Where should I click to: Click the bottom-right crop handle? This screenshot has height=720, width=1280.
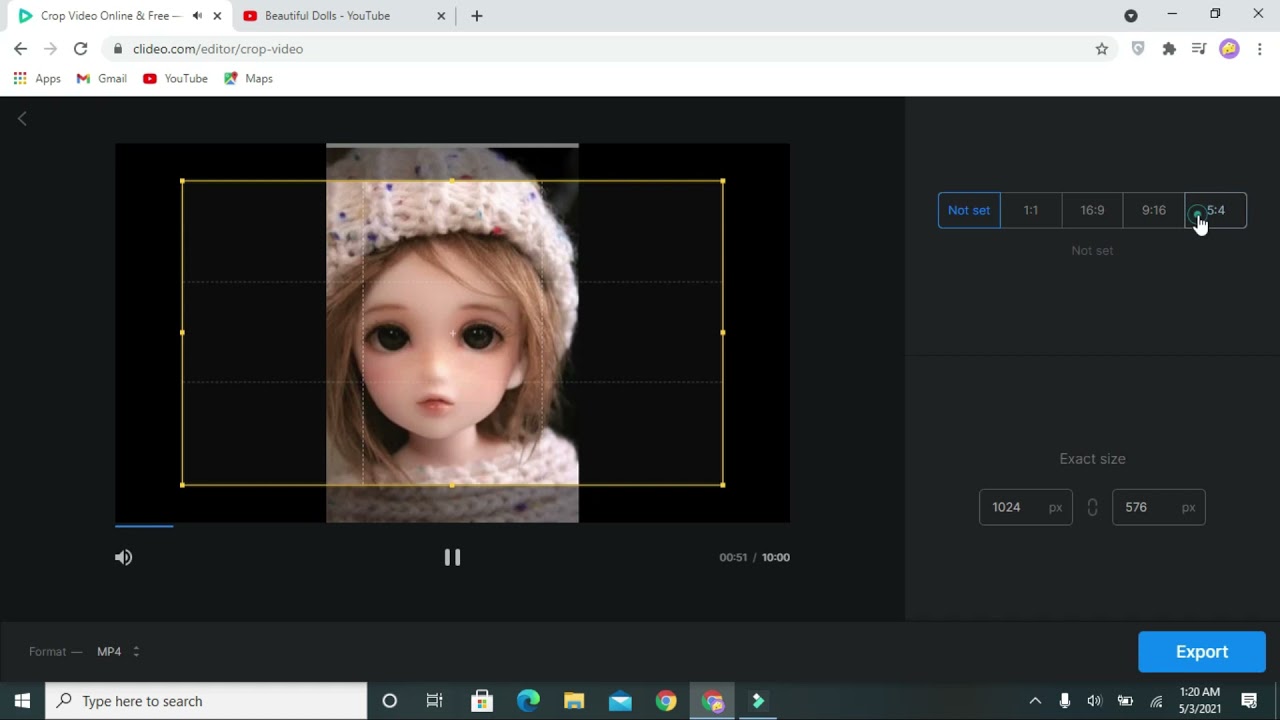[722, 485]
